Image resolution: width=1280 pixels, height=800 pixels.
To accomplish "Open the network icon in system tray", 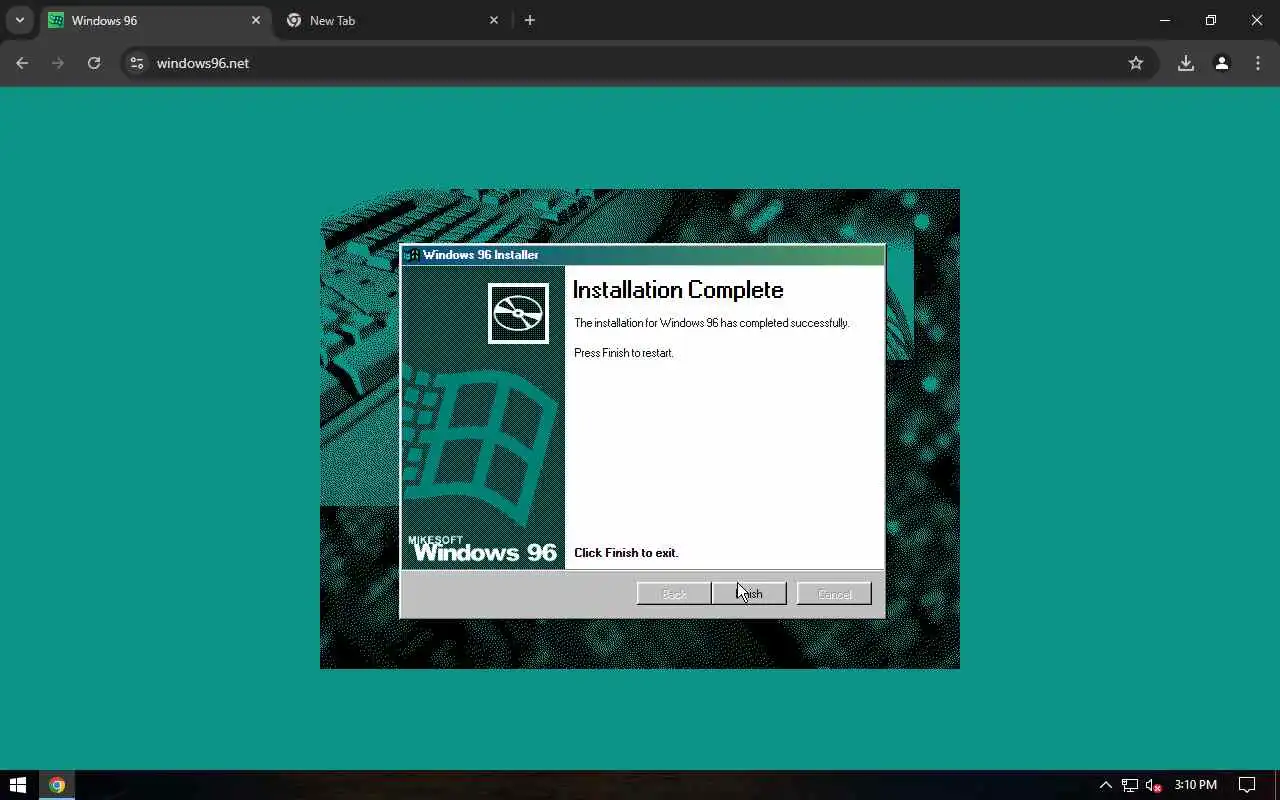I will [x=1130, y=785].
